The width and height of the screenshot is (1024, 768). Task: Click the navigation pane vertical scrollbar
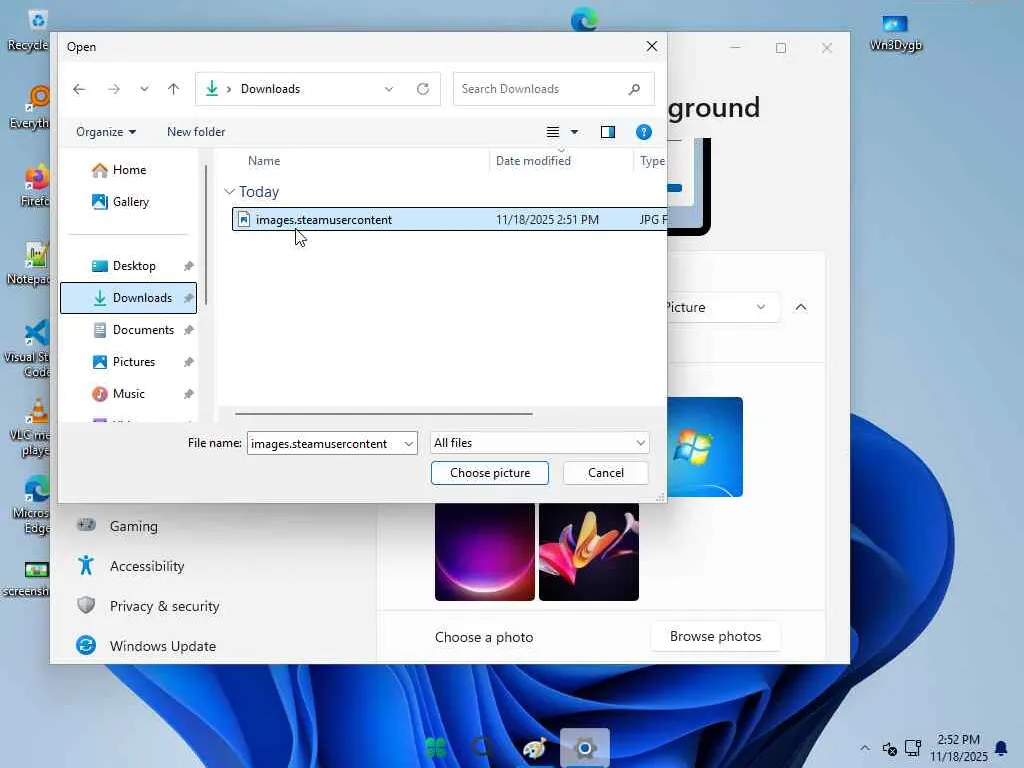click(206, 235)
